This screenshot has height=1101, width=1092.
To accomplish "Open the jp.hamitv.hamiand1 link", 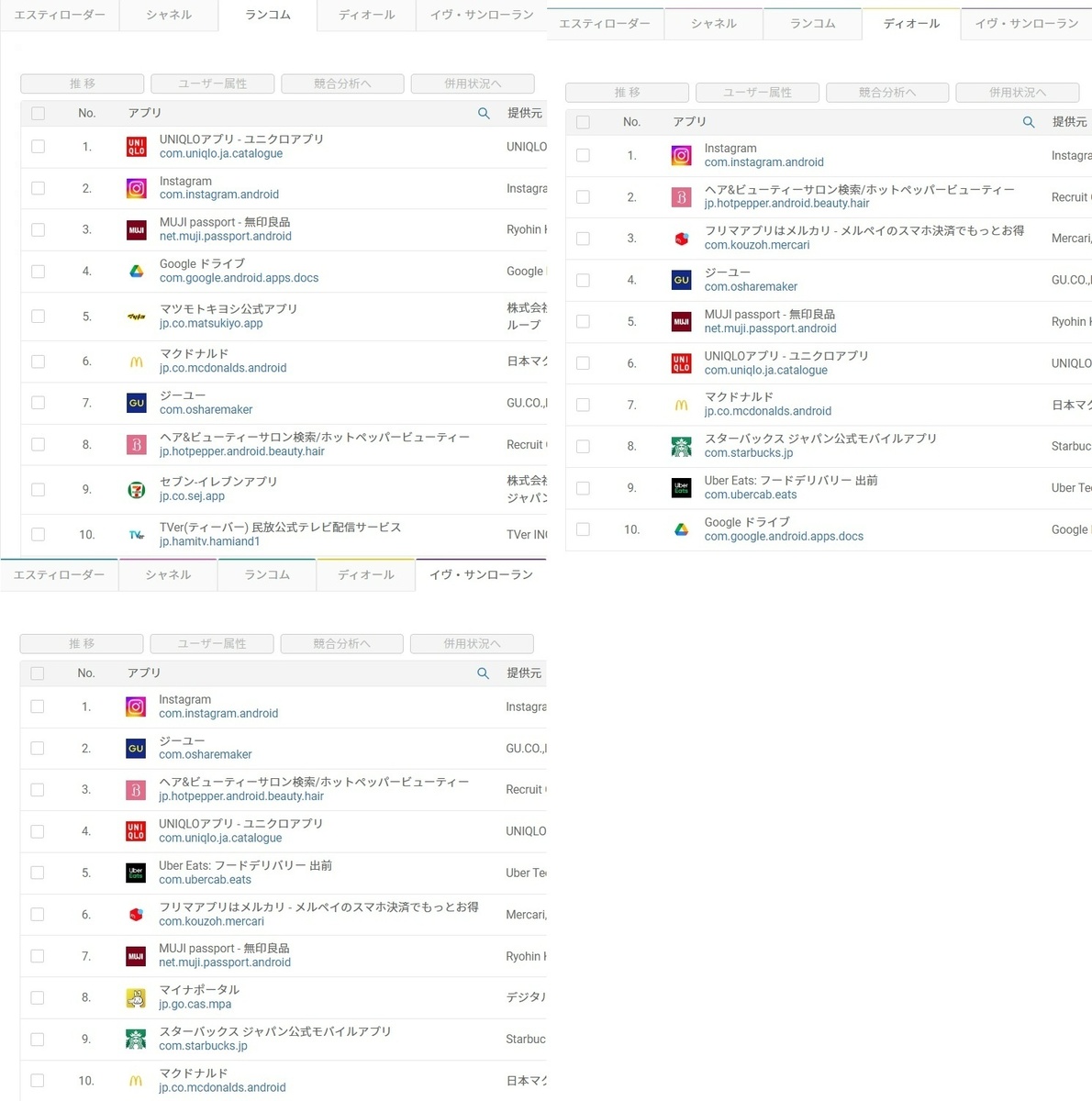I will point(209,542).
